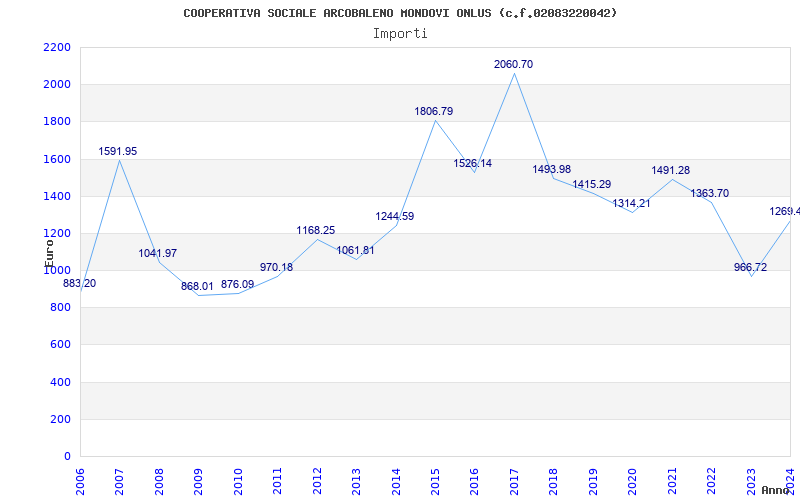
Task: Click the x-axis year label 2019
Action: click(593, 481)
